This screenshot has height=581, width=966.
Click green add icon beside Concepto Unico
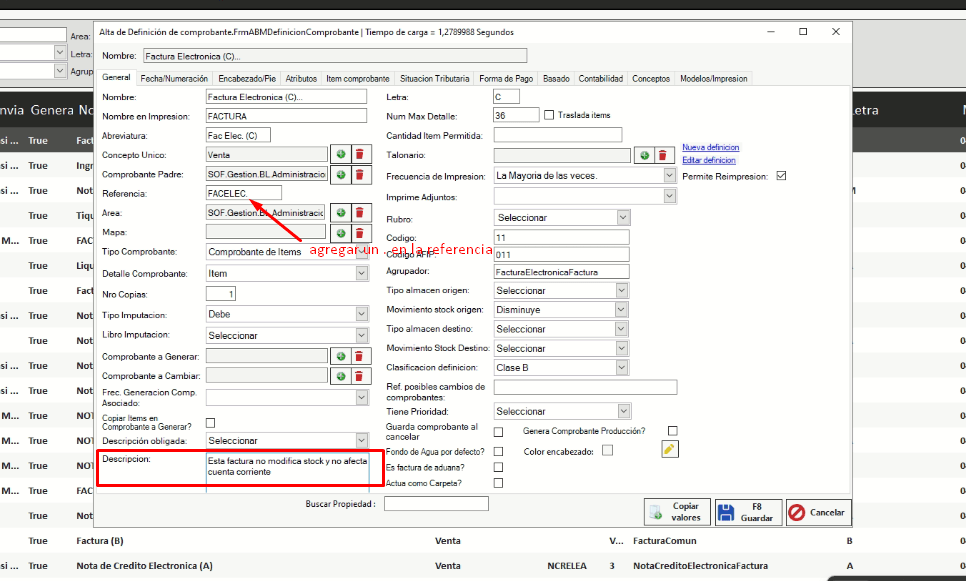pos(341,155)
